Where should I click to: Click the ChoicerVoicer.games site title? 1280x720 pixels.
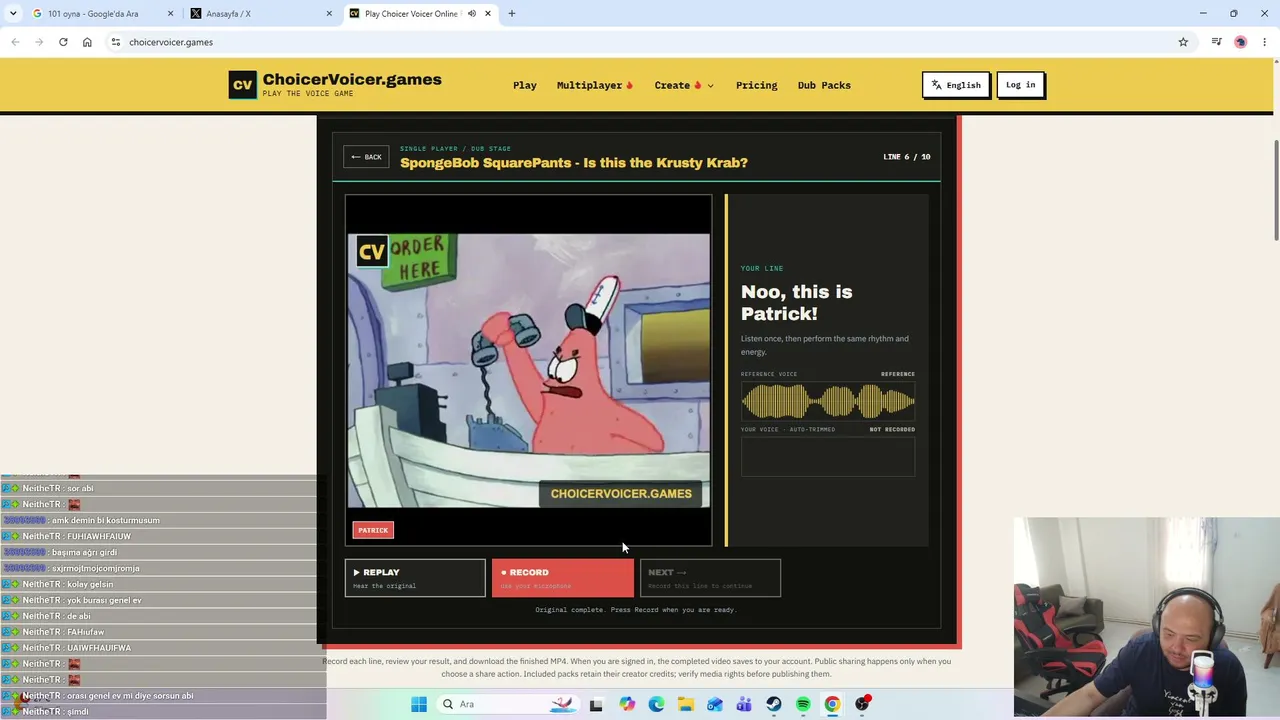pos(352,80)
